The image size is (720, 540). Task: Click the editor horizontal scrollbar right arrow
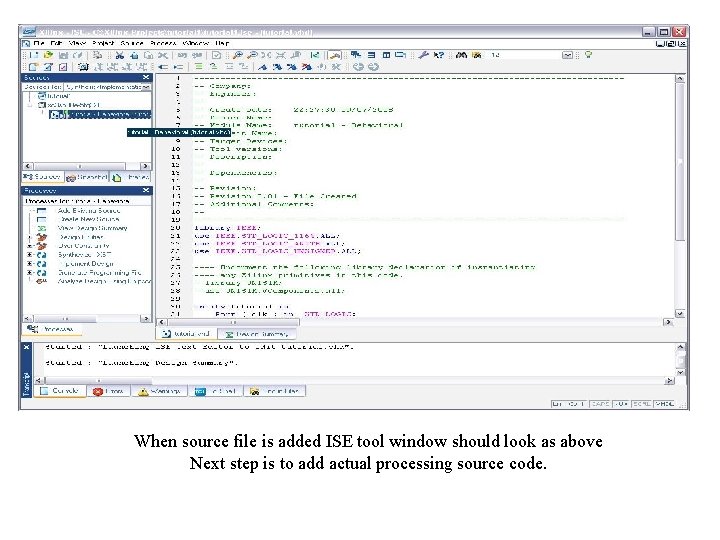(669, 322)
